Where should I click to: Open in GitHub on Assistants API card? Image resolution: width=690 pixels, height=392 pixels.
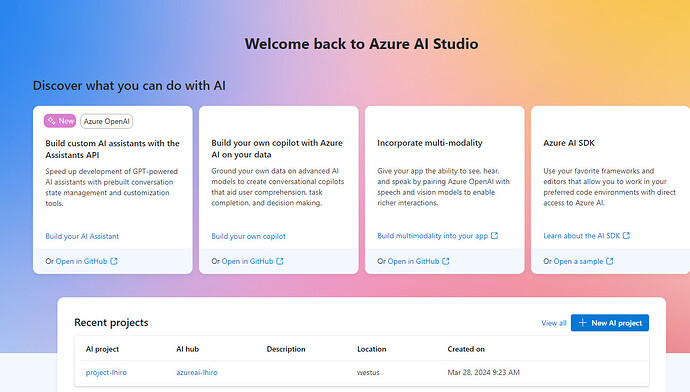click(81, 261)
